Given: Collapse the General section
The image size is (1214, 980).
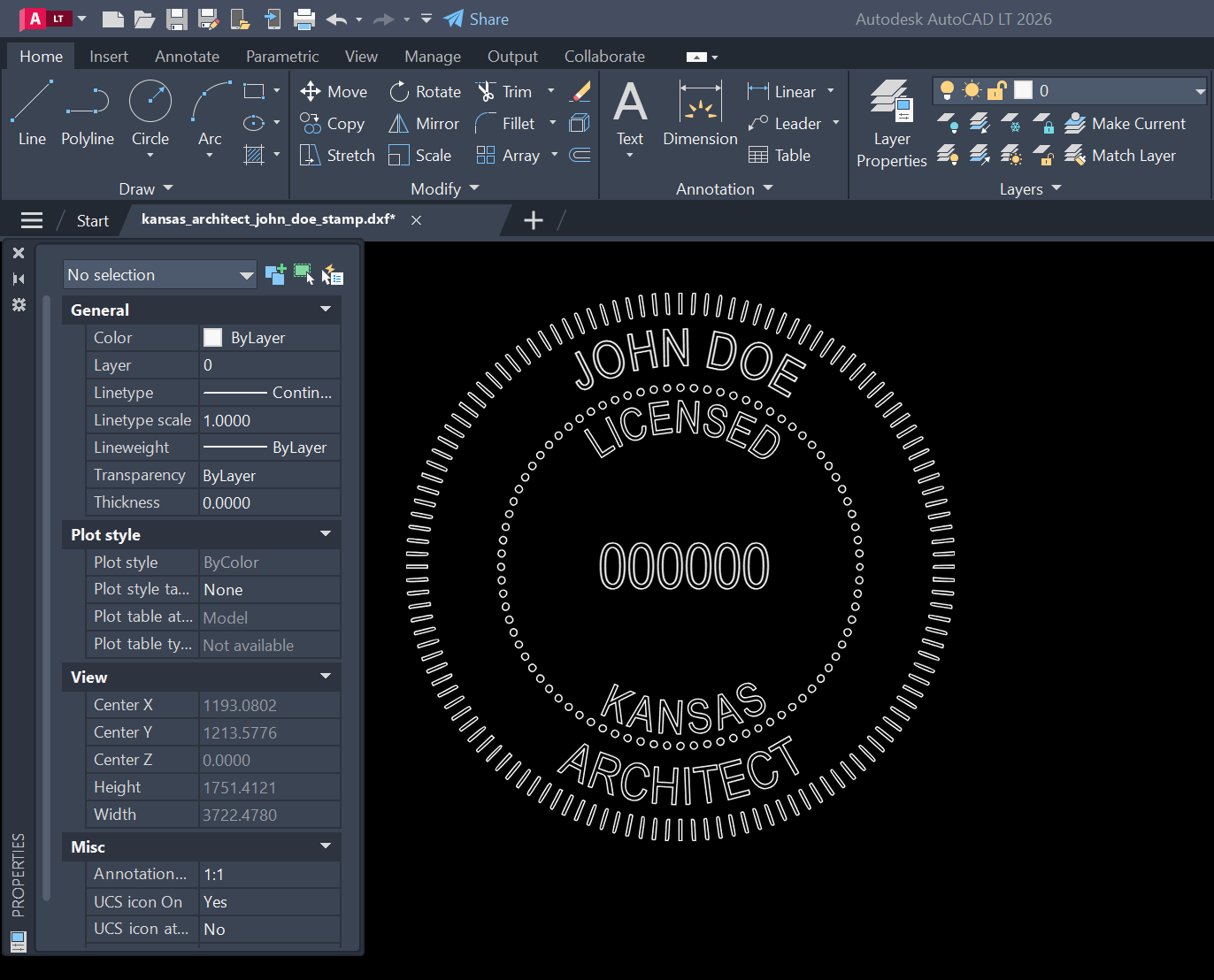Looking at the screenshot, I should tap(326, 310).
